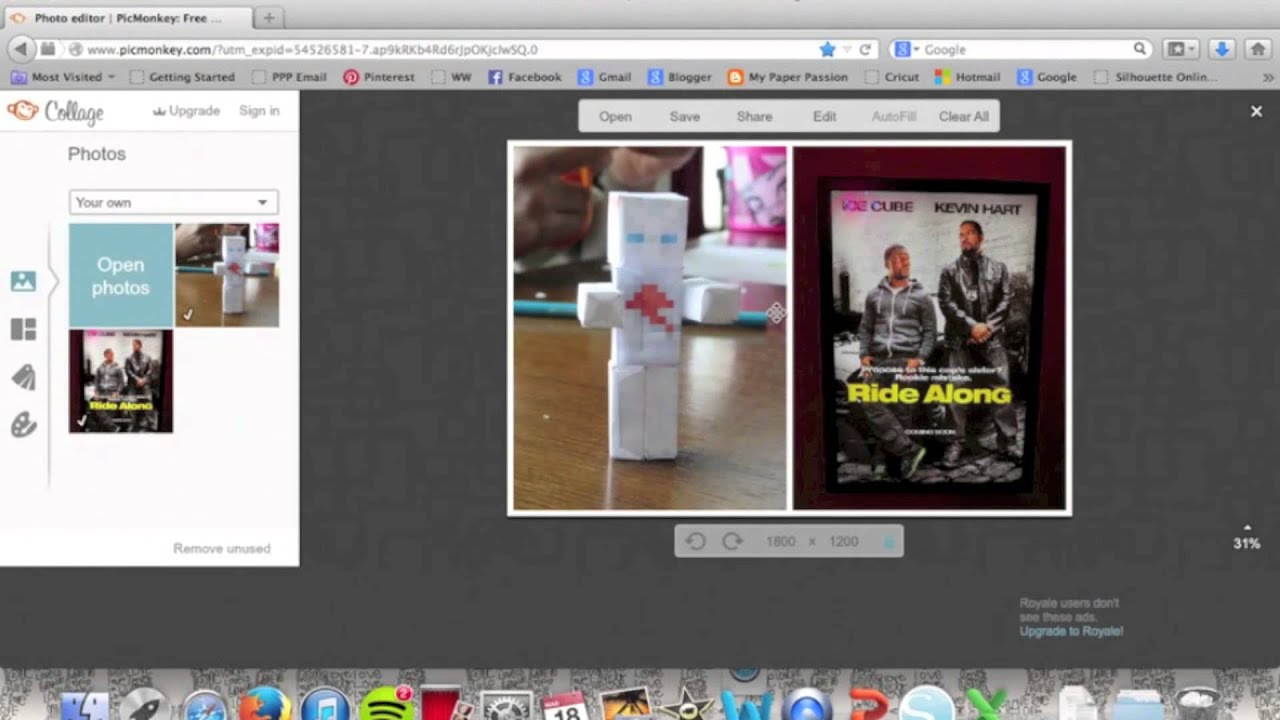This screenshot has height=720, width=1280.
Task: Open the My Paper Passion bookmark
Action: (x=788, y=77)
